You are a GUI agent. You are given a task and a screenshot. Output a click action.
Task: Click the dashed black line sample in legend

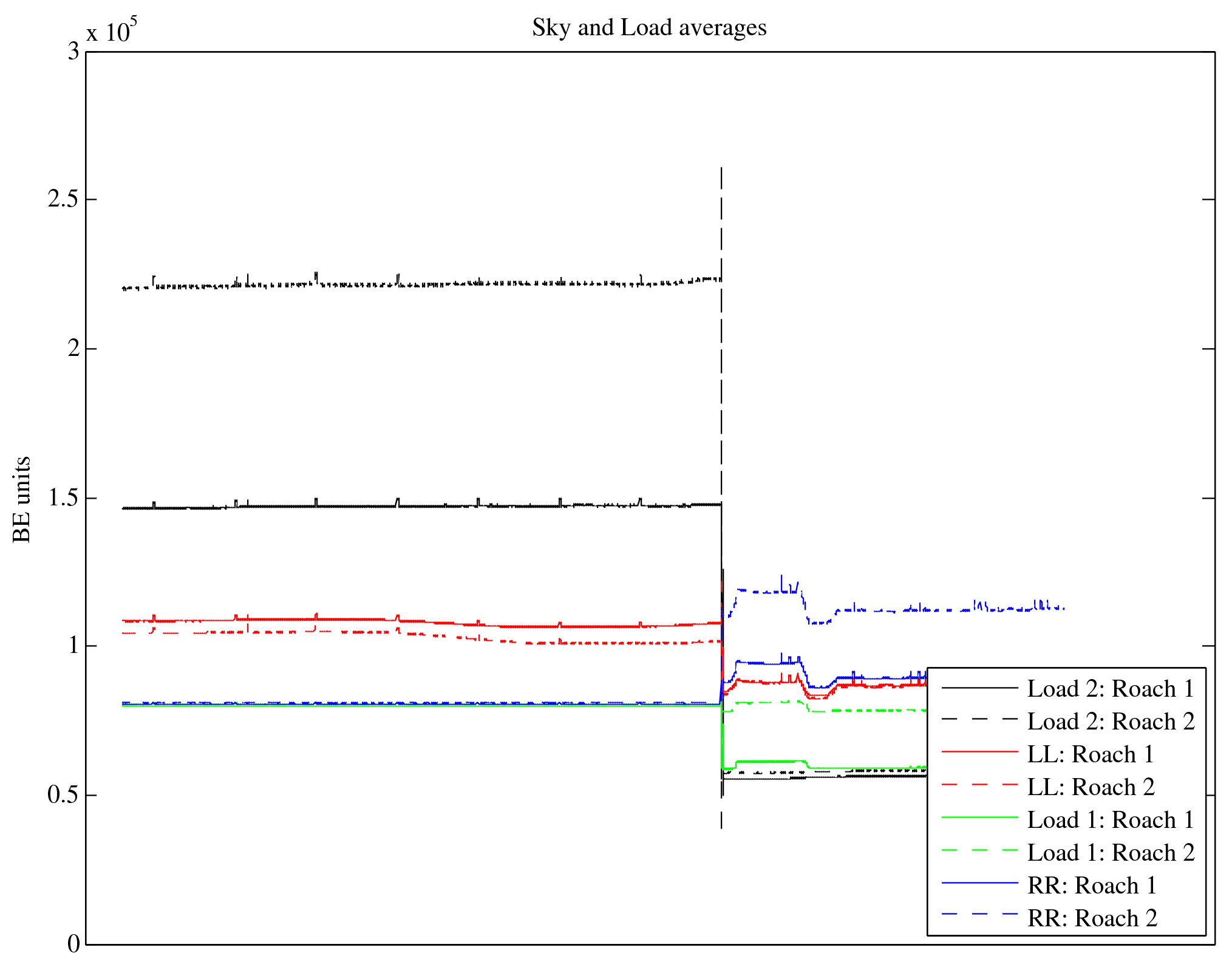click(x=979, y=719)
